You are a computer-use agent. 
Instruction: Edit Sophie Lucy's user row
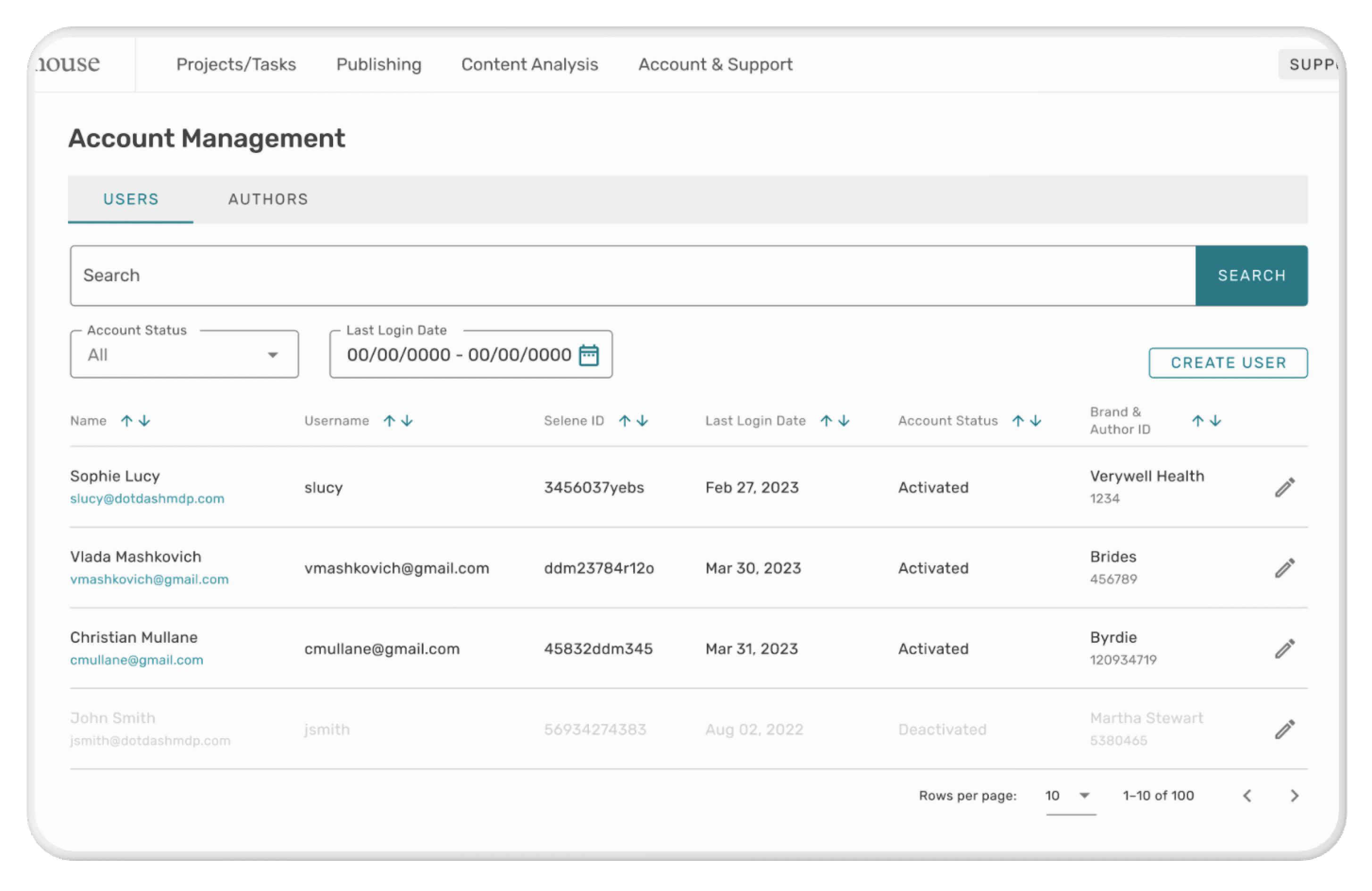(x=1284, y=488)
